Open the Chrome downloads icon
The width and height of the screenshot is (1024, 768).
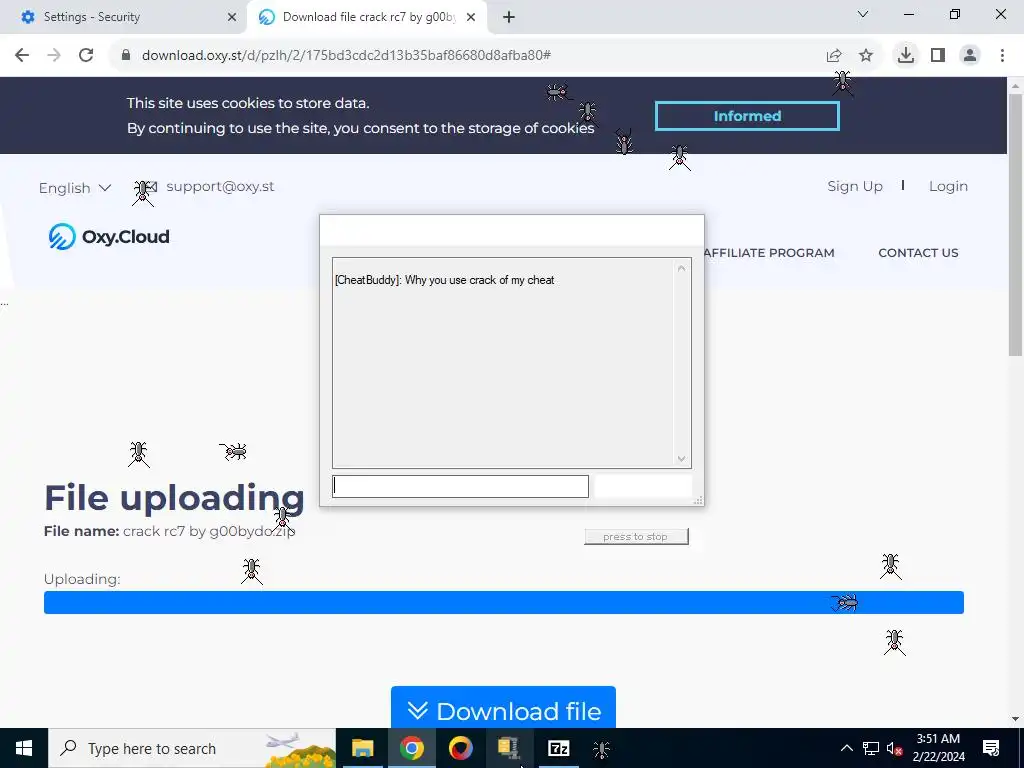(906, 56)
